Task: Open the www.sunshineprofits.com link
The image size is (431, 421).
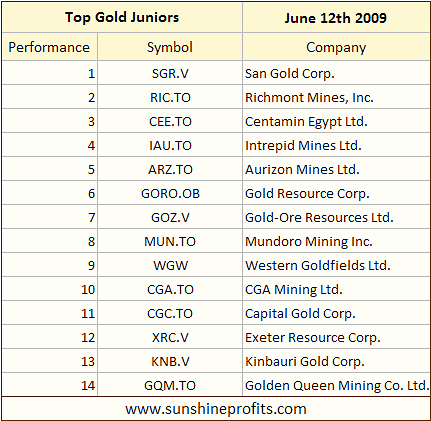Action: pos(216,409)
